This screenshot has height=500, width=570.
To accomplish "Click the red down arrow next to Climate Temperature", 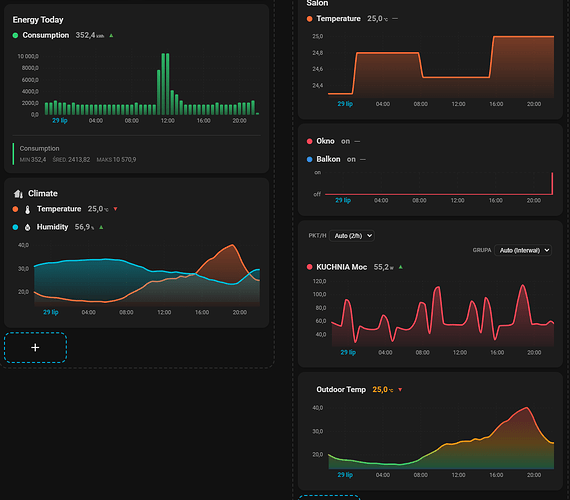I will (116, 209).
